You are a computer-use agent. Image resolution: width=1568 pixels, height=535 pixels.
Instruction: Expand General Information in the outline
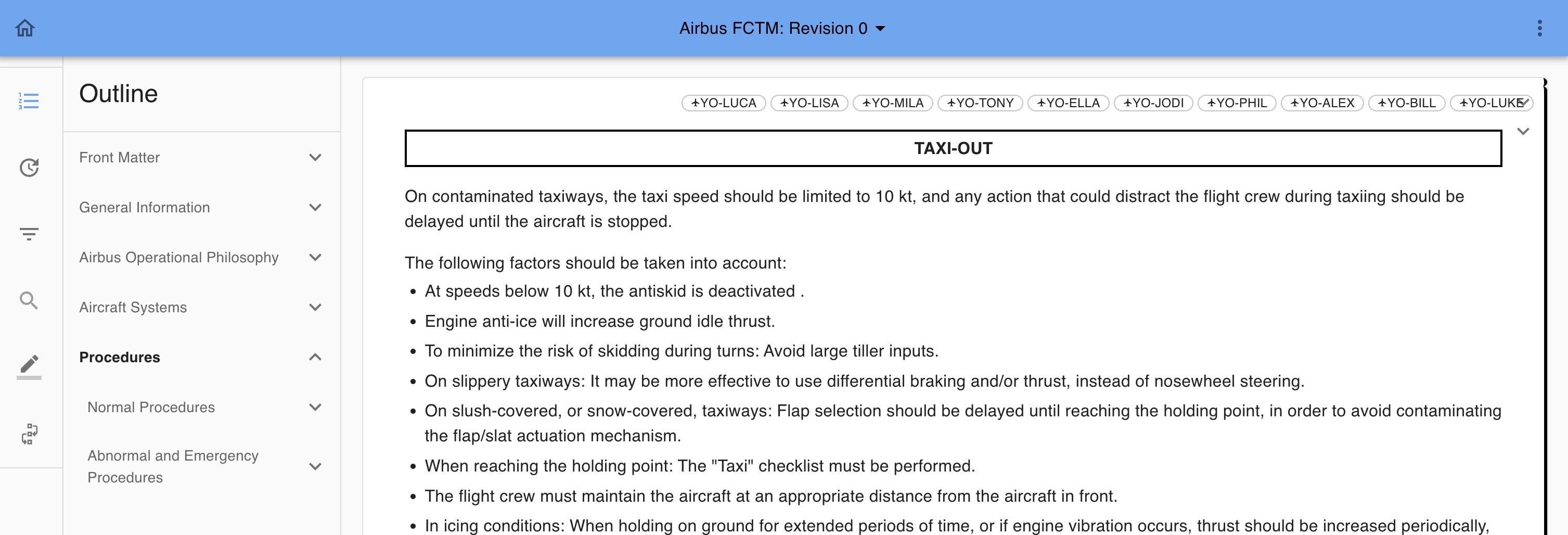click(x=315, y=208)
